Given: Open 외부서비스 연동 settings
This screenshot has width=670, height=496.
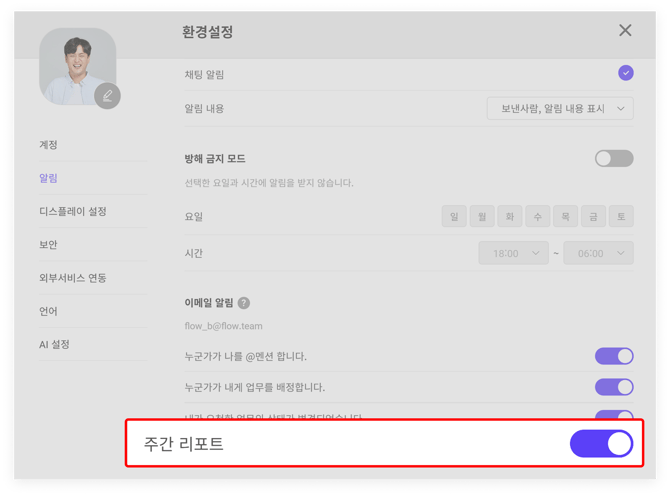Looking at the screenshot, I should coord(73,278).
